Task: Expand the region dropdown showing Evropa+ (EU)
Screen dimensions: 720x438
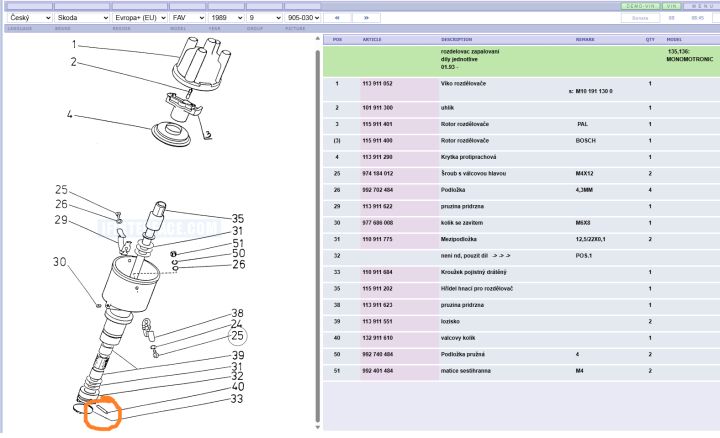Action: (140, 17)
